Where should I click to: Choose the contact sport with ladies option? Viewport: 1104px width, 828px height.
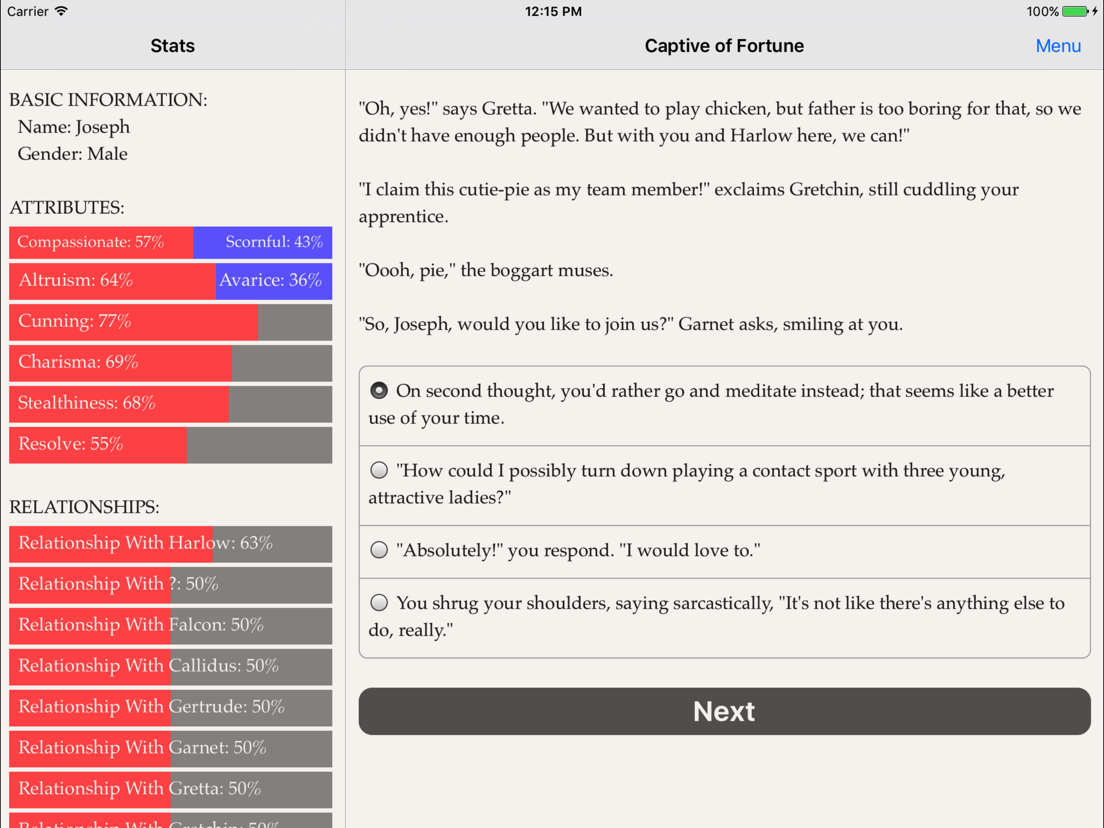click(724, 485)
